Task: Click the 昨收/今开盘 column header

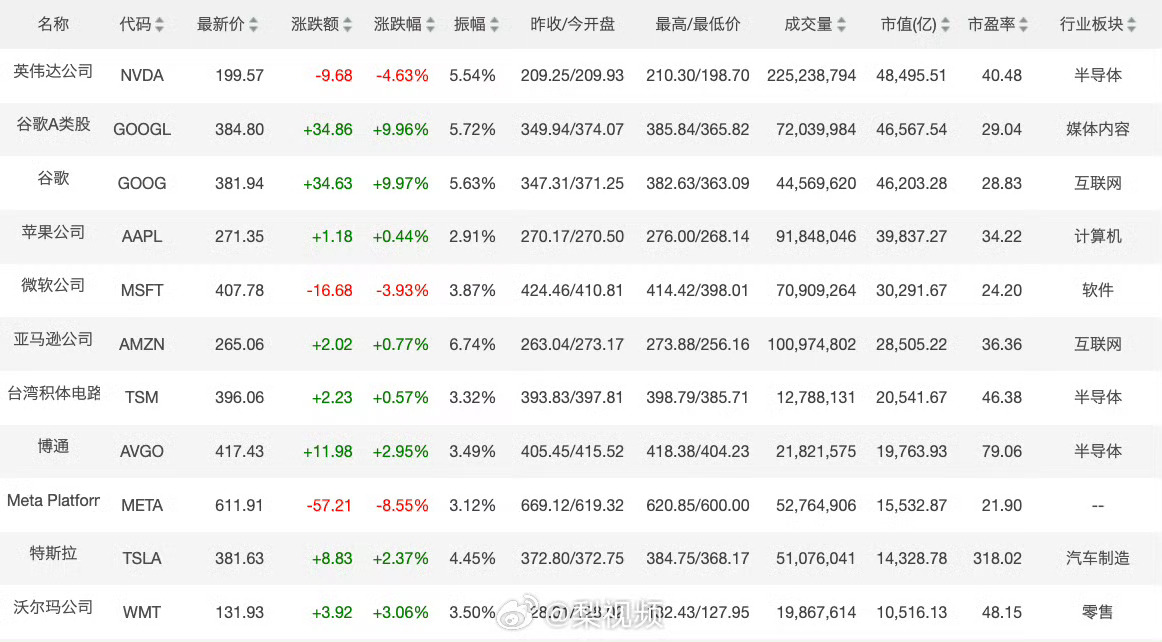Action: pos(572,24)
